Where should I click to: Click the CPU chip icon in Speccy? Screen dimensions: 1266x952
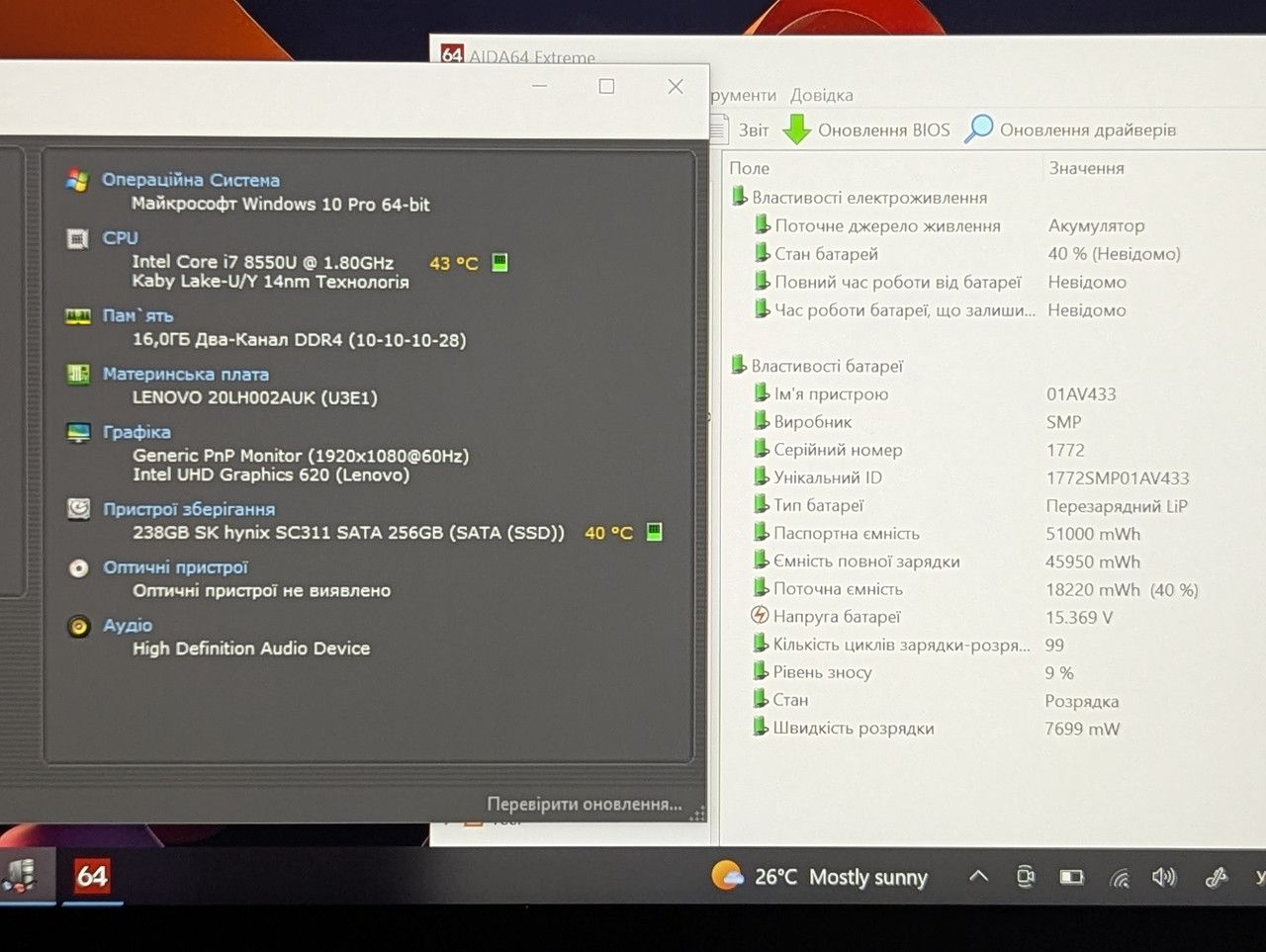pyautogui.click(x=77, y=238)
